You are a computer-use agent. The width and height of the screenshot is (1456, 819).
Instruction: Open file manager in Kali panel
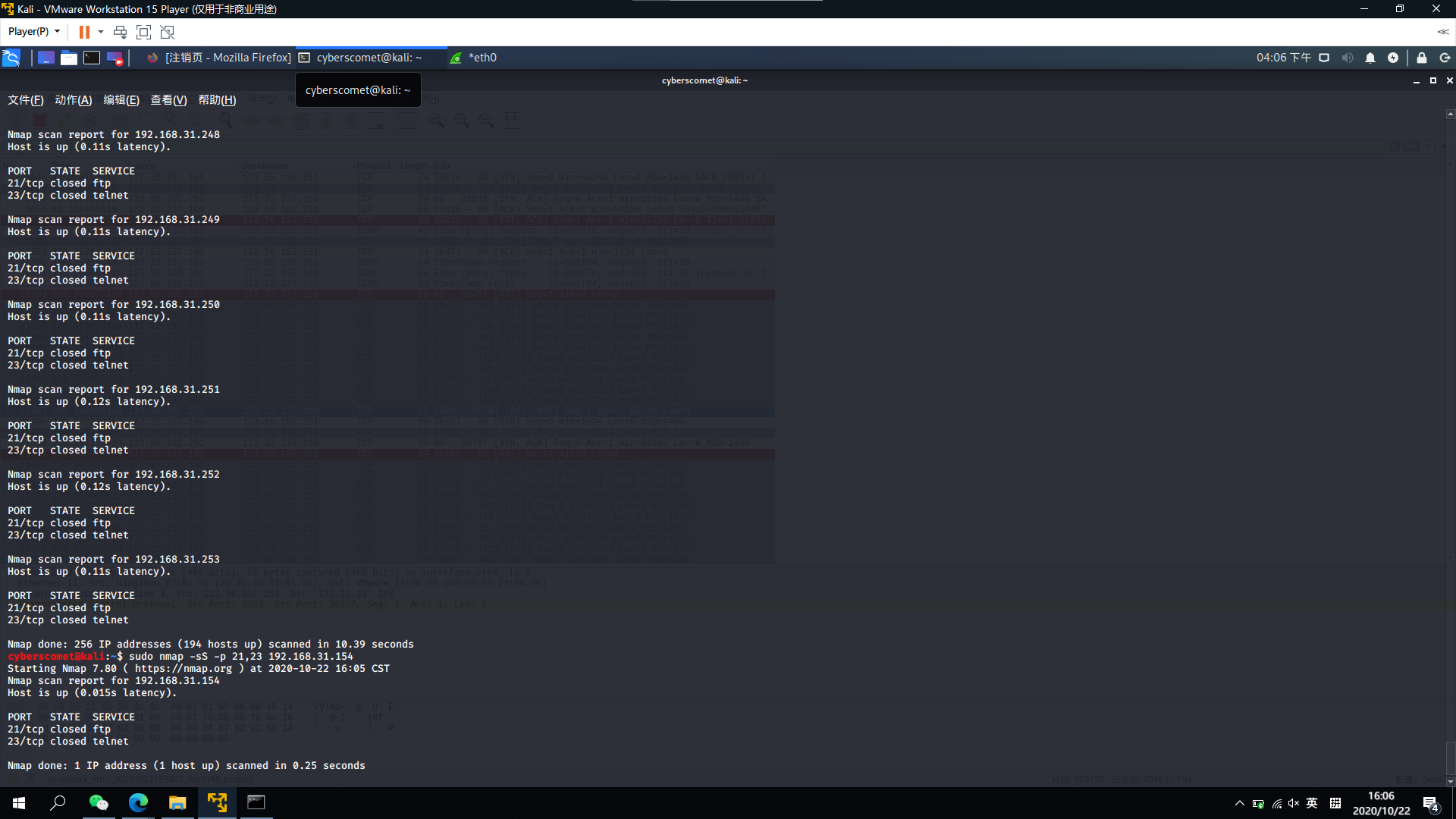pyautogui.click(x=69, y=58)
